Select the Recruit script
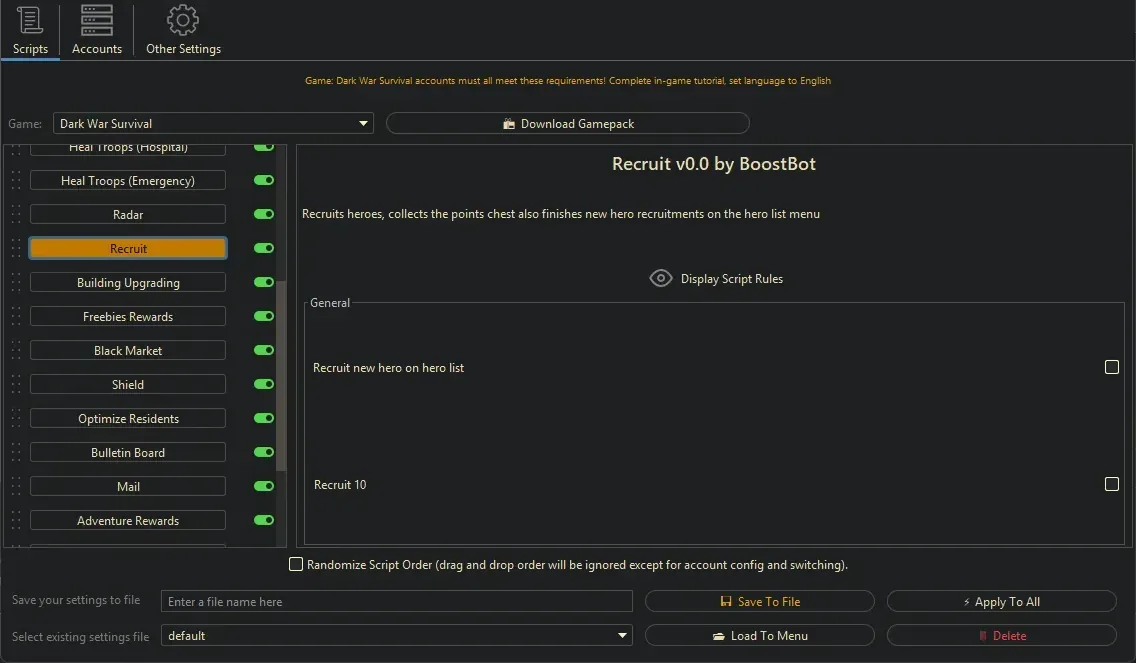1136x663 pixels. pyautogui.click(x=128, y=249)
